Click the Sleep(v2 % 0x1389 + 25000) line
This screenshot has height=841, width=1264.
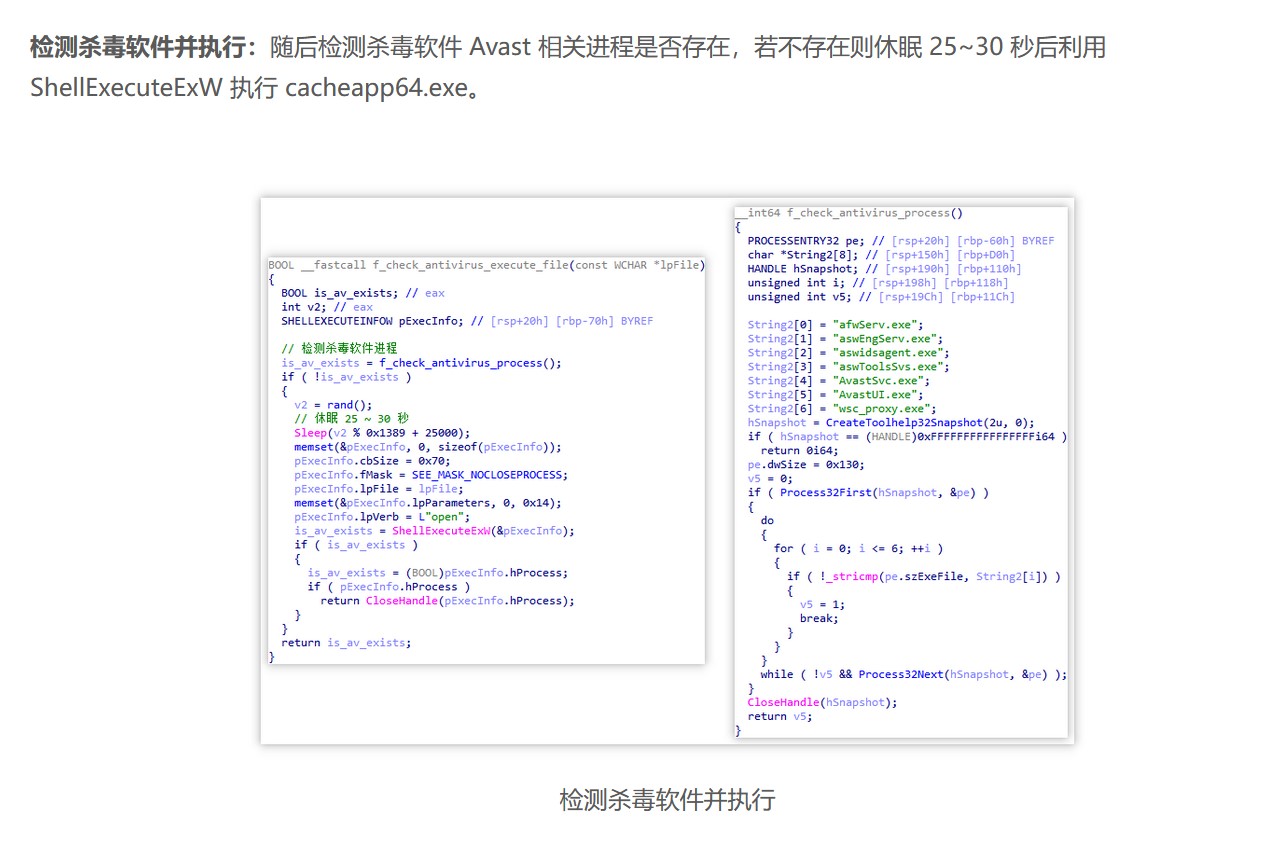point(382,433)
